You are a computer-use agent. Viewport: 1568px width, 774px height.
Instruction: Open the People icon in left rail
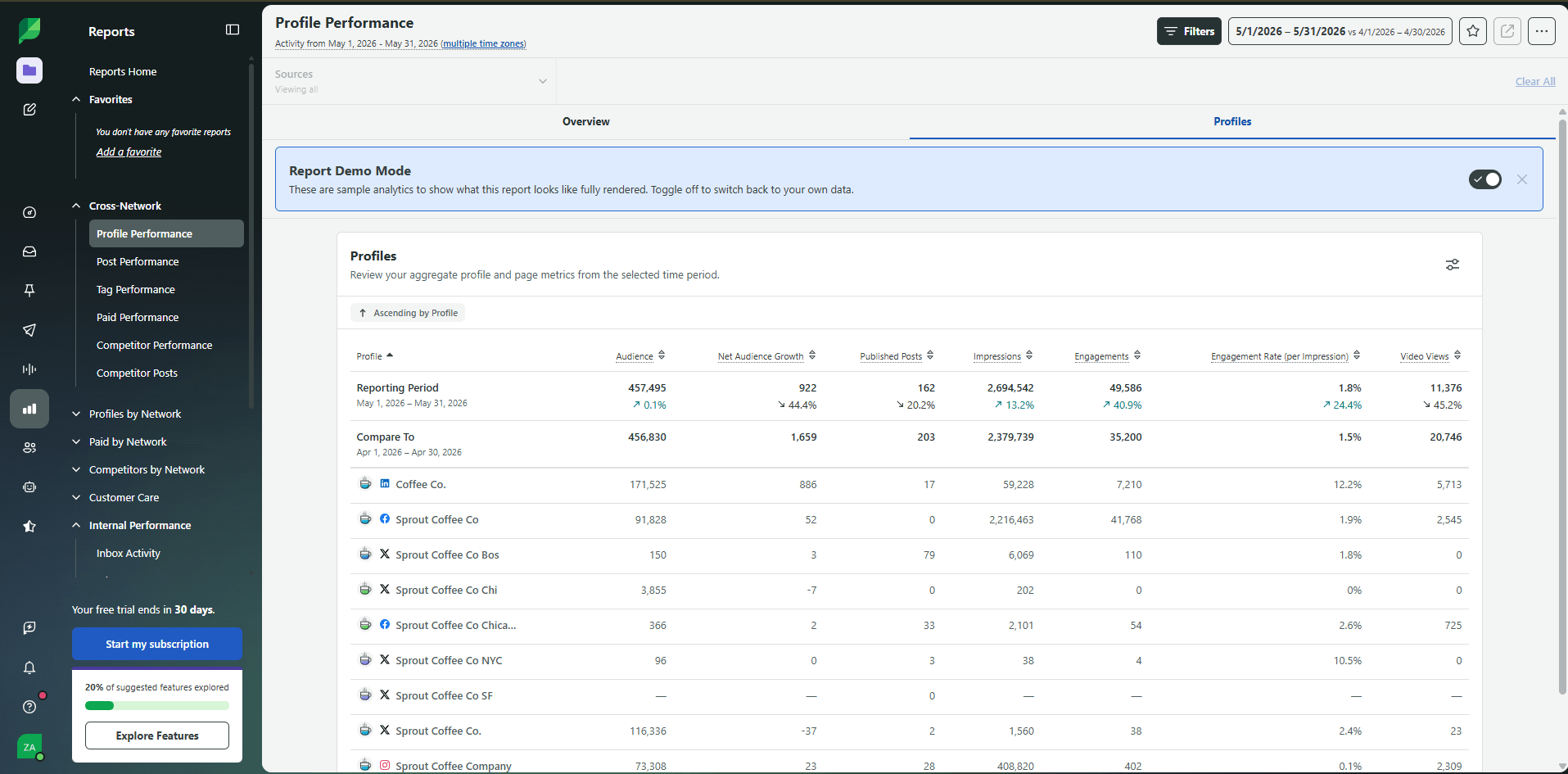[x=29, y=447]
